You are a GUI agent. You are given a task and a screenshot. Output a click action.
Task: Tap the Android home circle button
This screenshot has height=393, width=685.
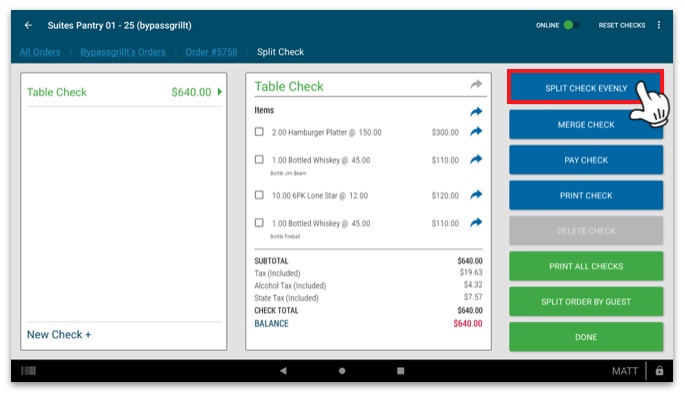click(x=342, y=371)
